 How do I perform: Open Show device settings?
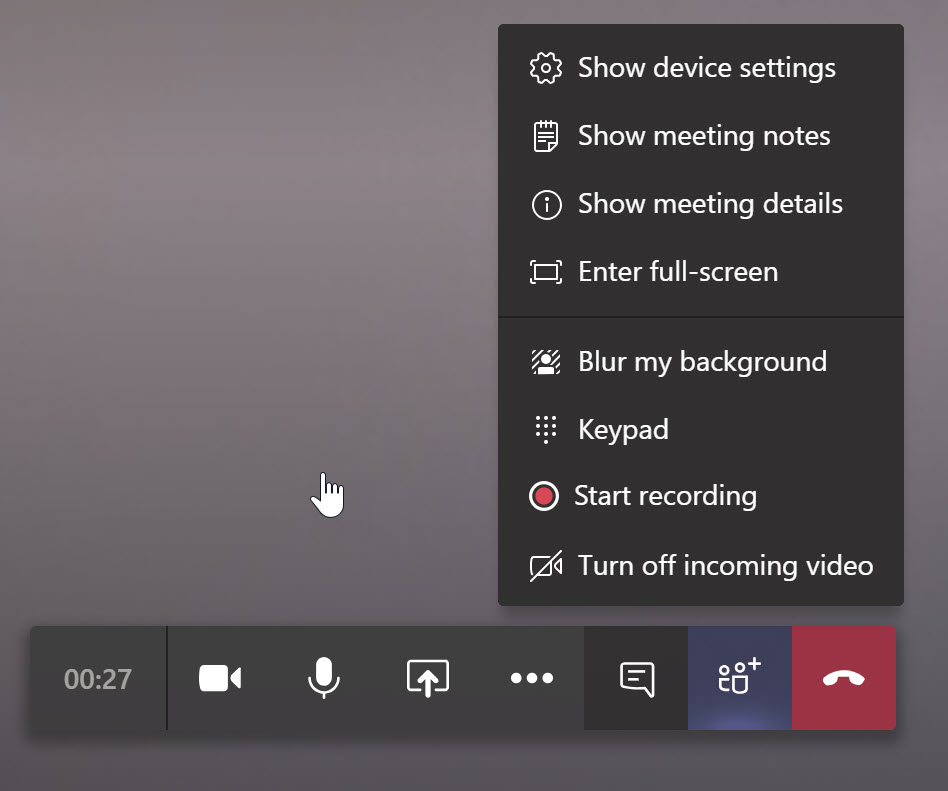(x=706, y=67)
